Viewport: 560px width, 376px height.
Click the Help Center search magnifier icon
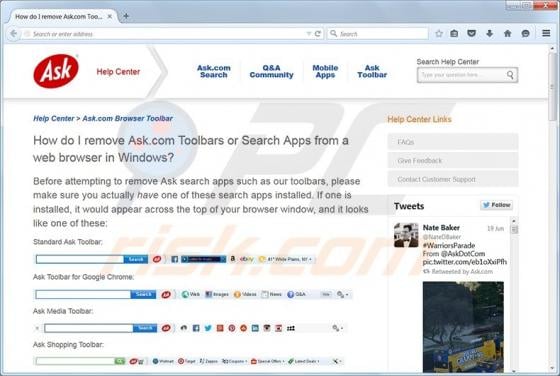[x=510, y=75]
